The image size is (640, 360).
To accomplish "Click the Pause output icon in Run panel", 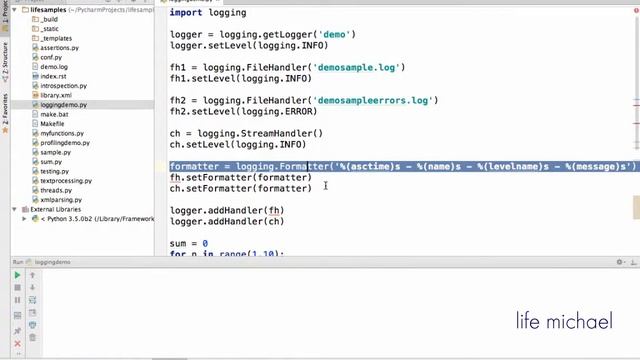I will (x=17, y=300).
